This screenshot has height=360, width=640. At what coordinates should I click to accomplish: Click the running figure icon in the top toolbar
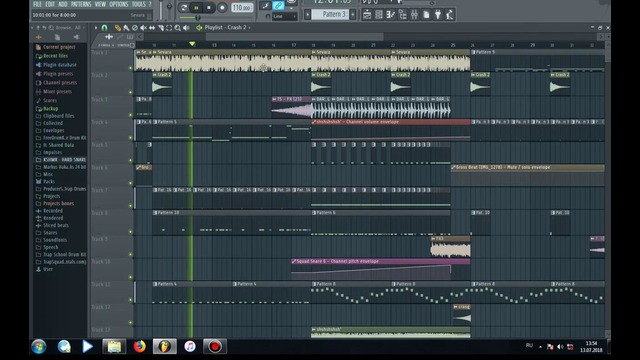(450, 15)
